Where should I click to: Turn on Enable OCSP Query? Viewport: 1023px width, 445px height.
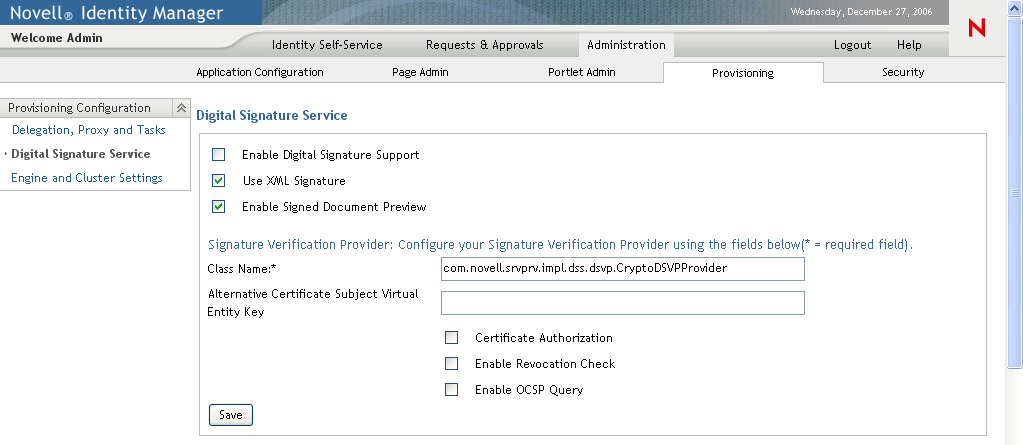point(452,390)
